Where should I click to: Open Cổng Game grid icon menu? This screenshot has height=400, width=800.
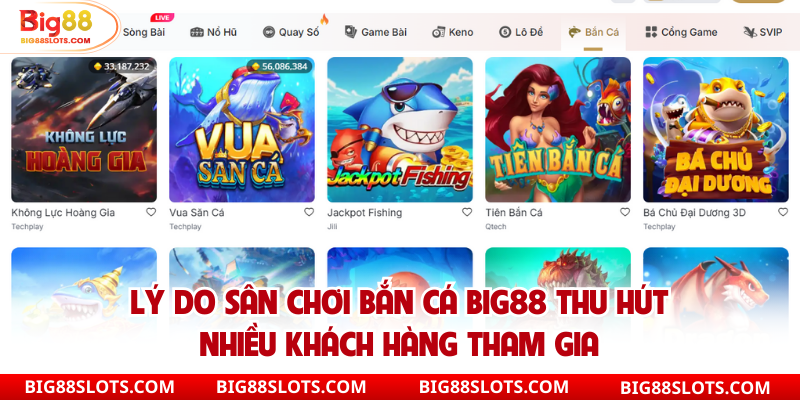coord(651,32)
